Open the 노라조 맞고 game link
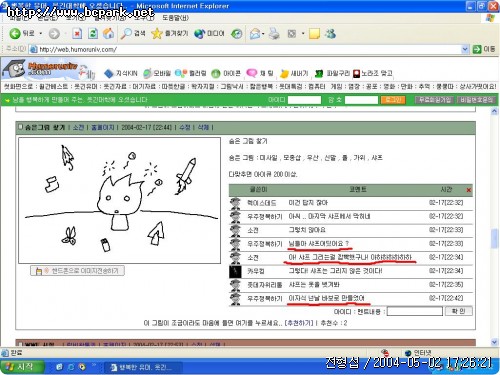Image resolution: width=500 pixels, height=375 pixels. tap(372, 73)
